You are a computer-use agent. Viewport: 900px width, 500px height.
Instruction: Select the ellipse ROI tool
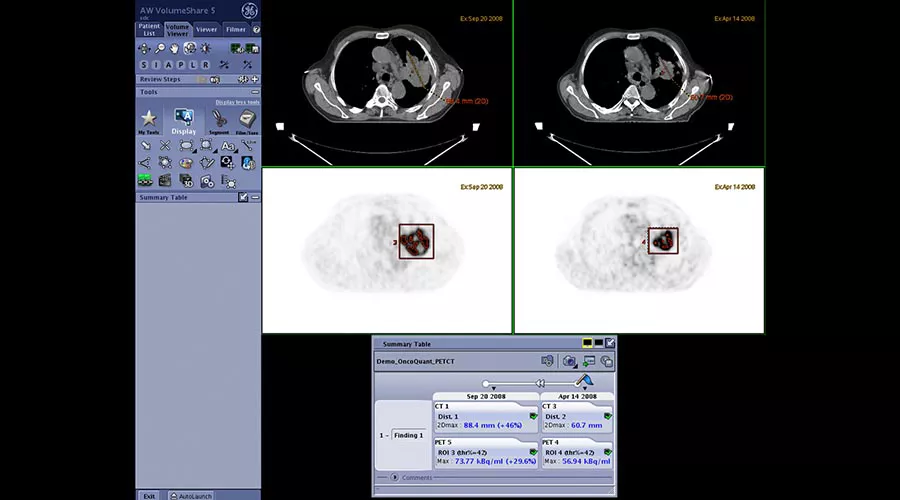pyautogui.click(x=186, y=146)
